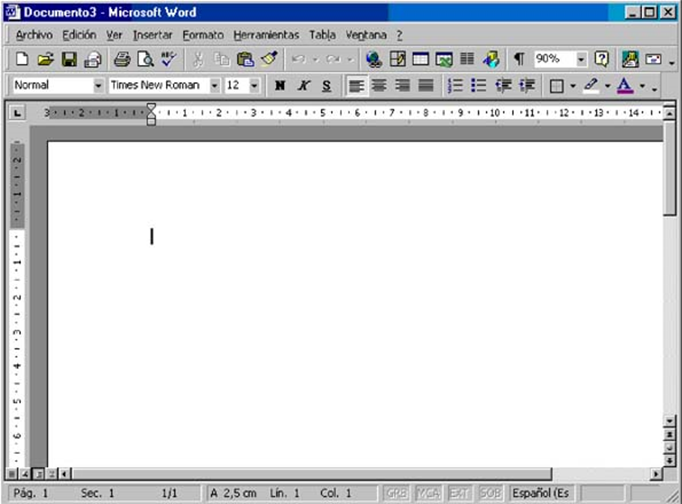Open print preview (magnifier page icon)
This screenshot has width=682, height=504.
coord(145,59)
